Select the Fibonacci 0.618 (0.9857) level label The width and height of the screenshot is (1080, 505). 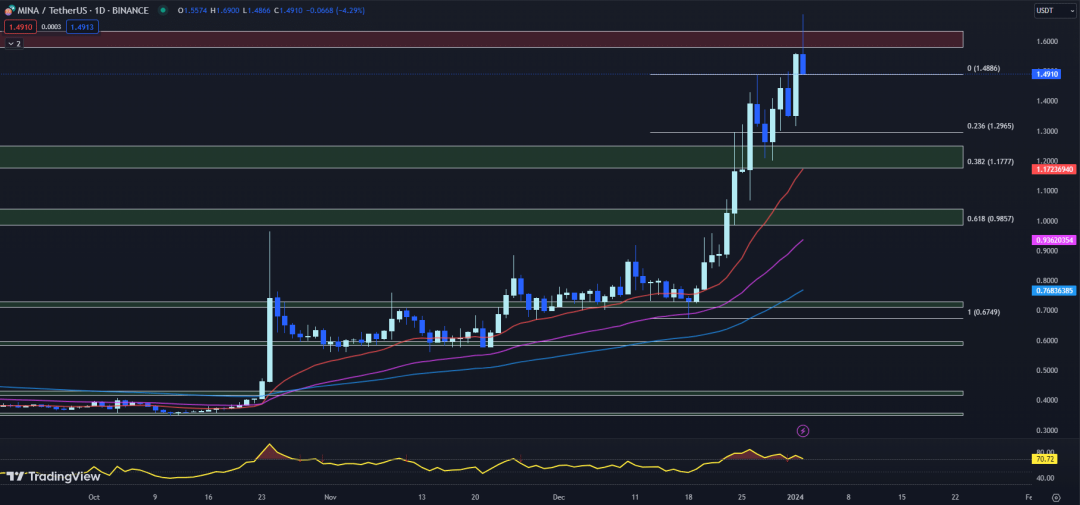[990, 218]
